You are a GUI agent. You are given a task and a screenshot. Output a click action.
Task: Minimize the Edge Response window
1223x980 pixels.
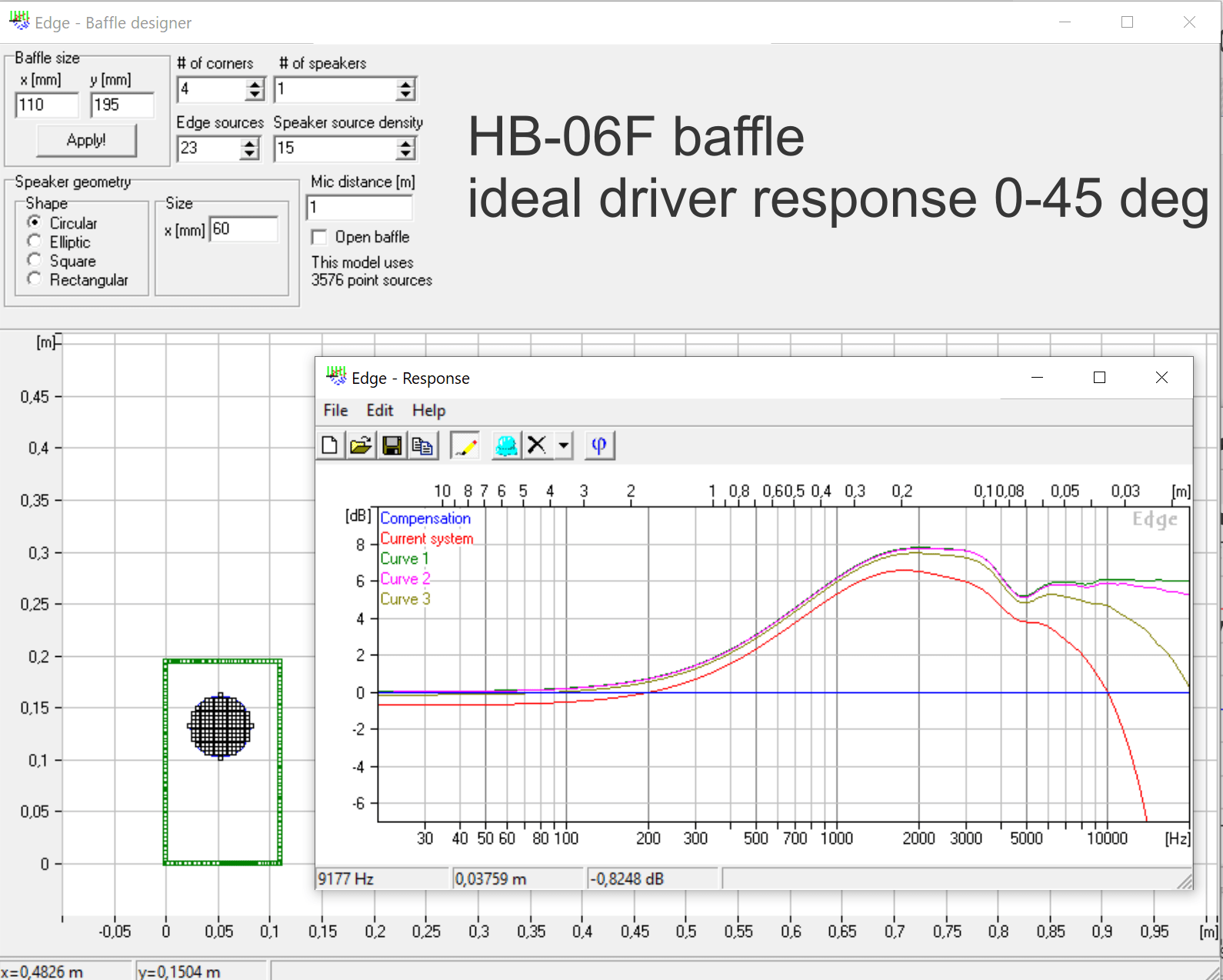tap(1037, 377)
